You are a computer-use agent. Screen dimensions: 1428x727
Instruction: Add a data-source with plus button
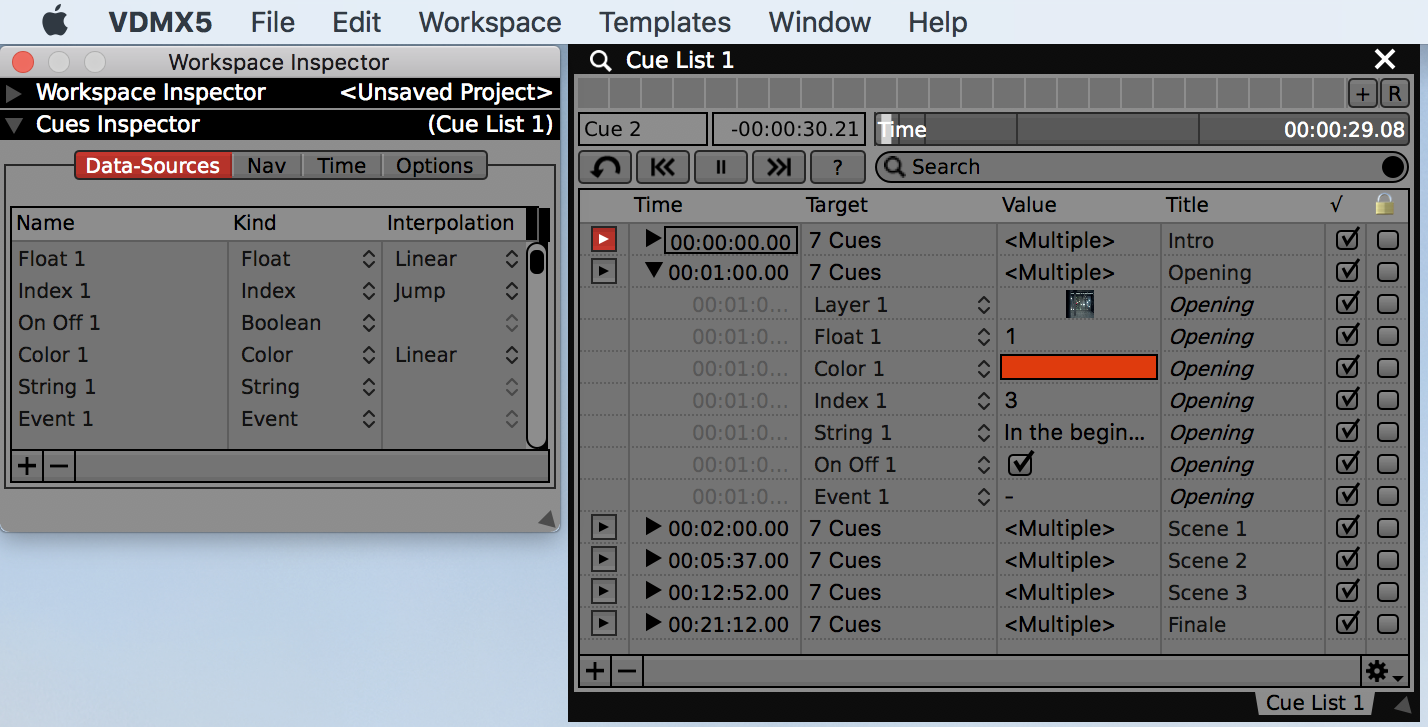click(28, 466)
